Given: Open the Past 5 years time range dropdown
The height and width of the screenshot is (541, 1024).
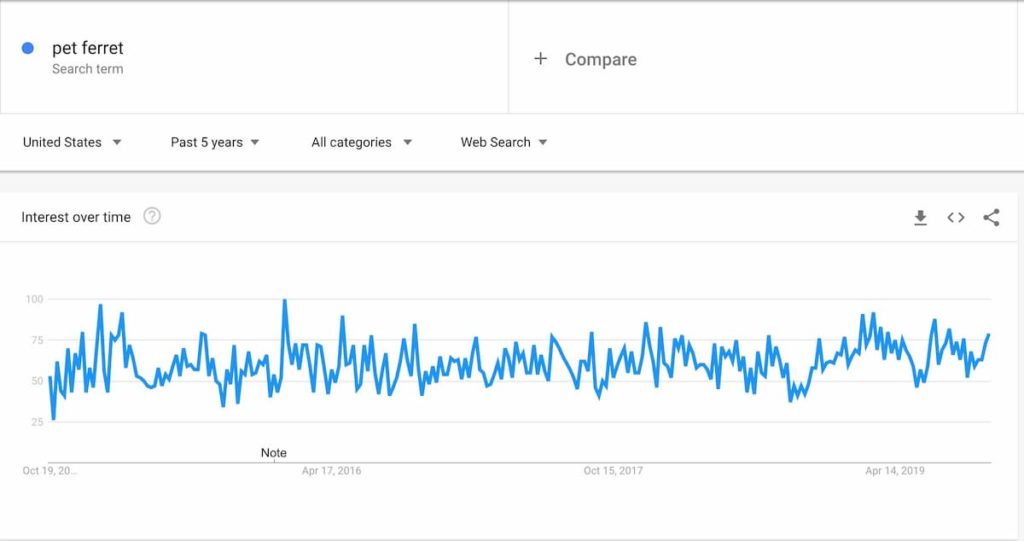Looking at the screenshot, I should click(215, 142).
